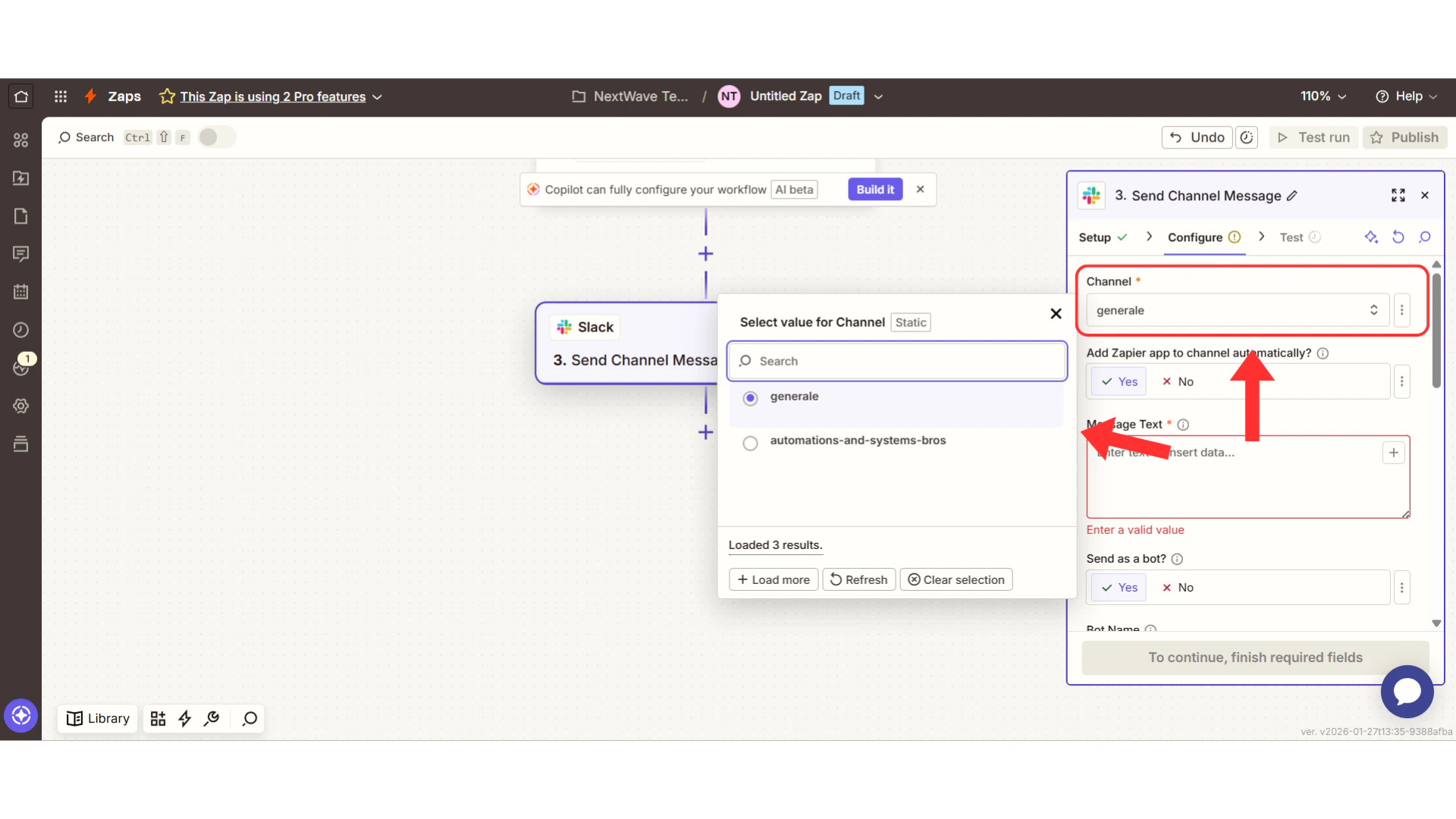Click the Build it button

874,189
